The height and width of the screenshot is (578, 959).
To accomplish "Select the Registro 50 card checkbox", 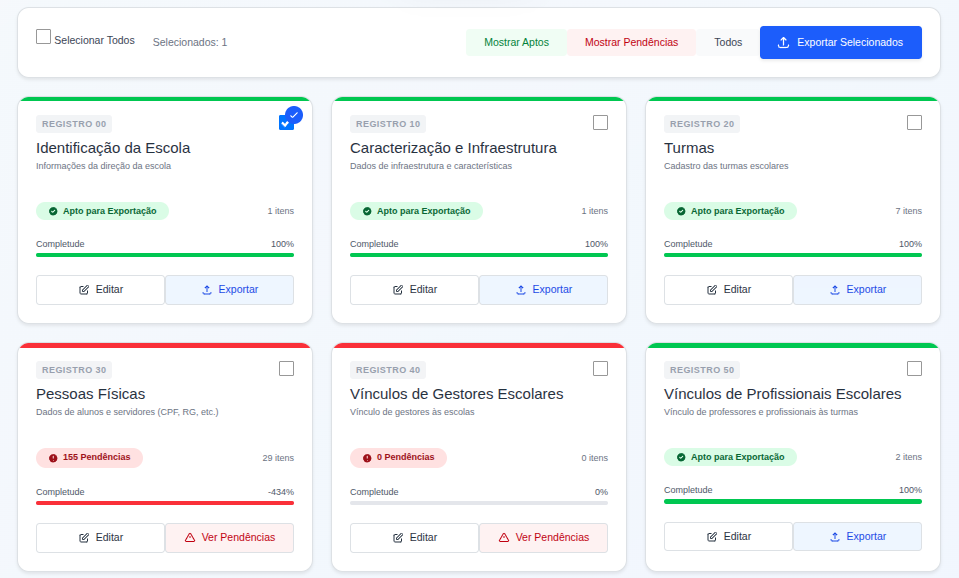I will click(914, 368).
